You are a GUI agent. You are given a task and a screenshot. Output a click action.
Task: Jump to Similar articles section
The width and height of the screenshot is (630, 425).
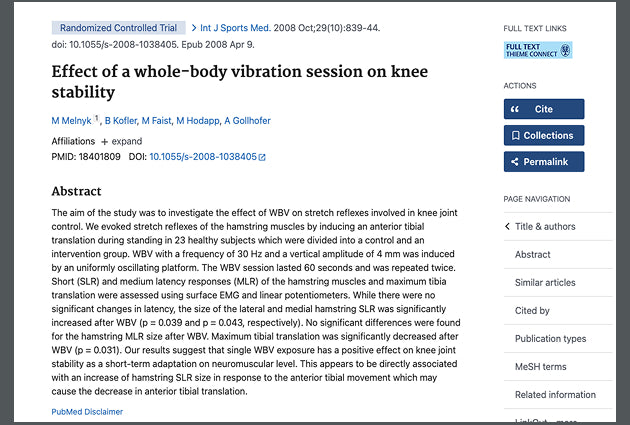click(x=545, y=283)
